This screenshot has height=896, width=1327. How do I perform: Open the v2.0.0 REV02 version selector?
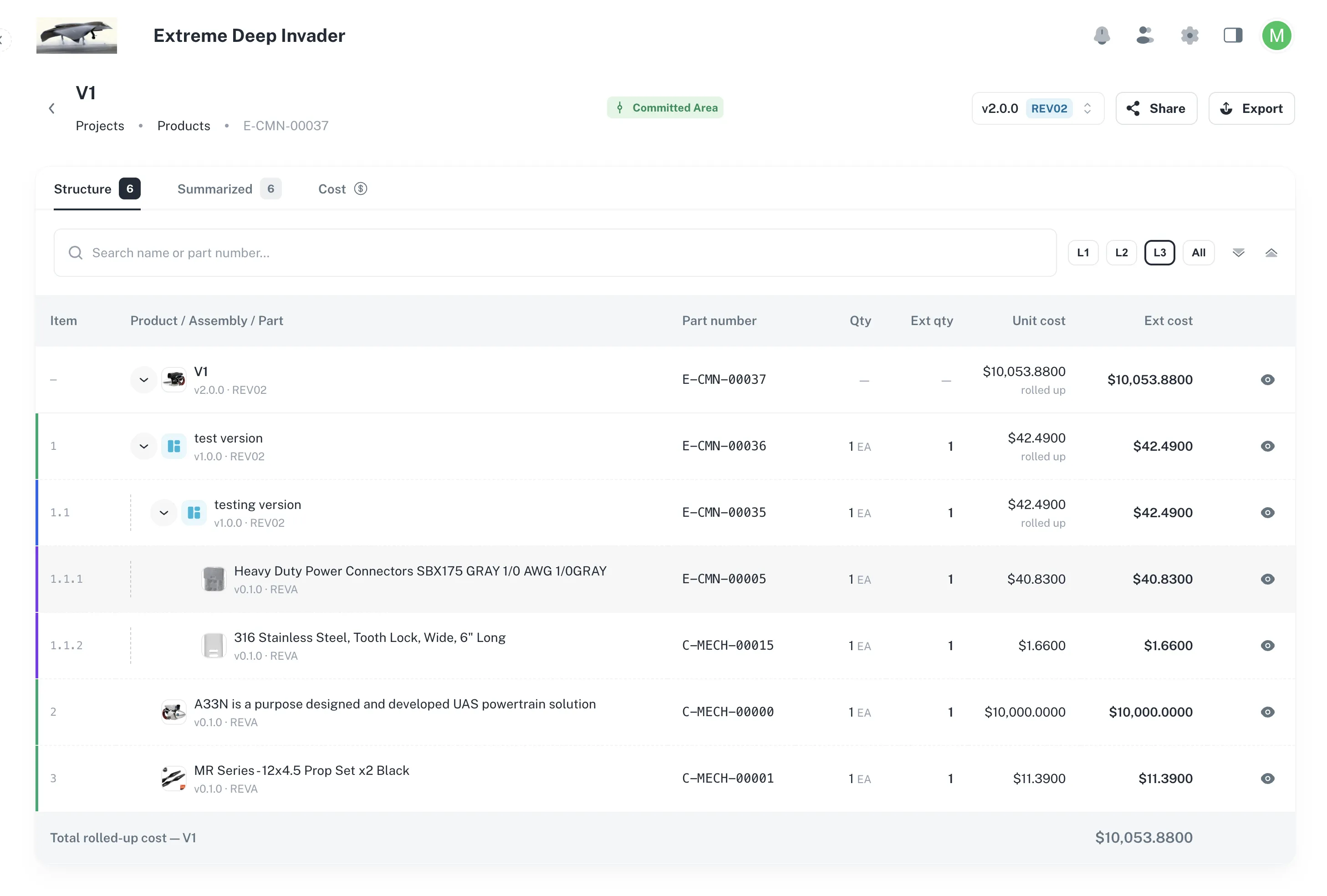1037,108
